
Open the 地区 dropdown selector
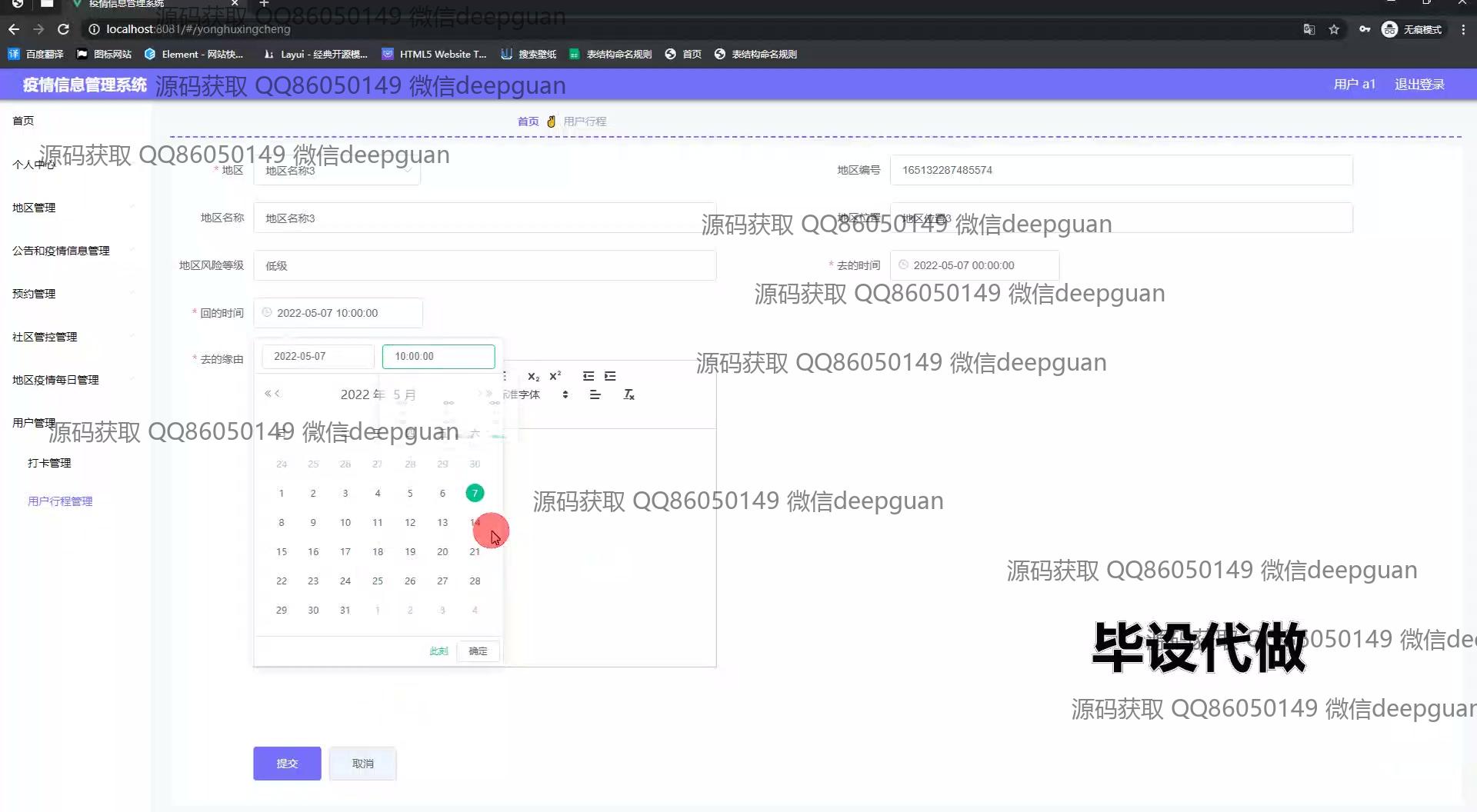[x=337, y=170]
